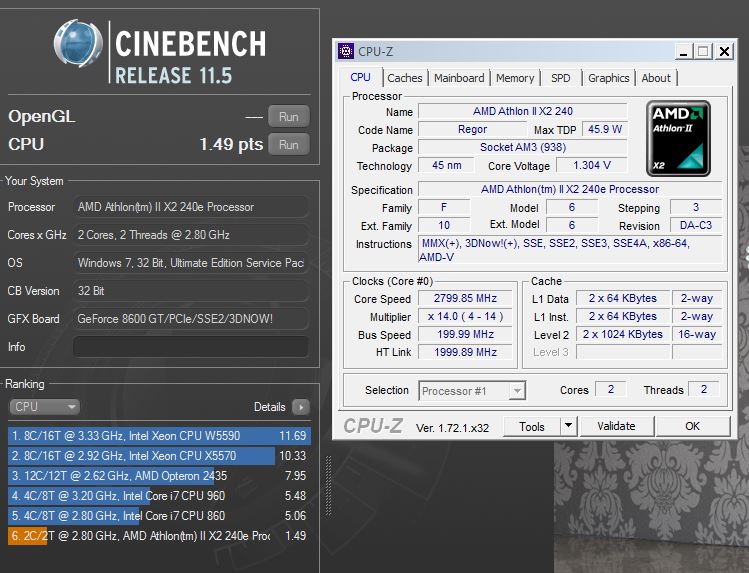The image size is (749, 573).
Task: Click the AMD Athlon II X2 logo
Action: (678, 139)
